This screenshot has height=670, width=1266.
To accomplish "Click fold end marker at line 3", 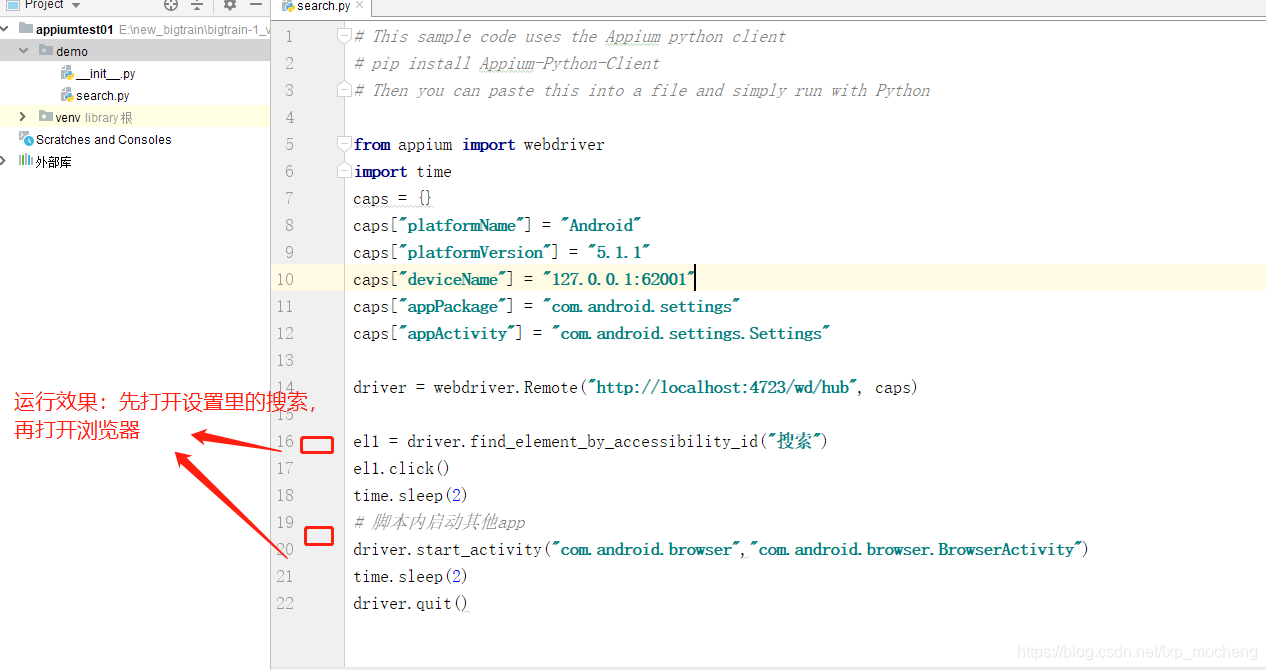I will [344, 90].
